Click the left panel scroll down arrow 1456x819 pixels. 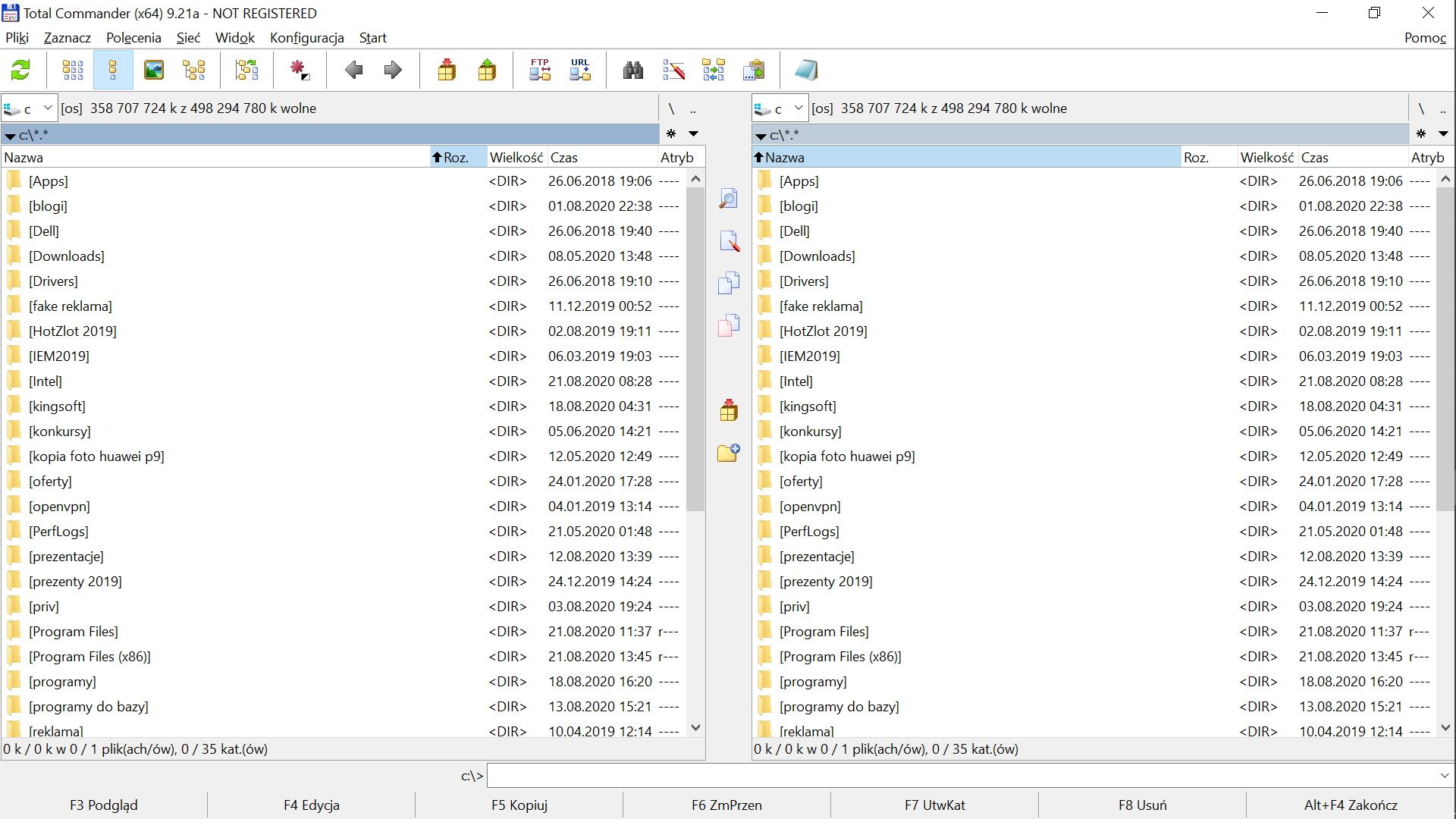[695, 728]
